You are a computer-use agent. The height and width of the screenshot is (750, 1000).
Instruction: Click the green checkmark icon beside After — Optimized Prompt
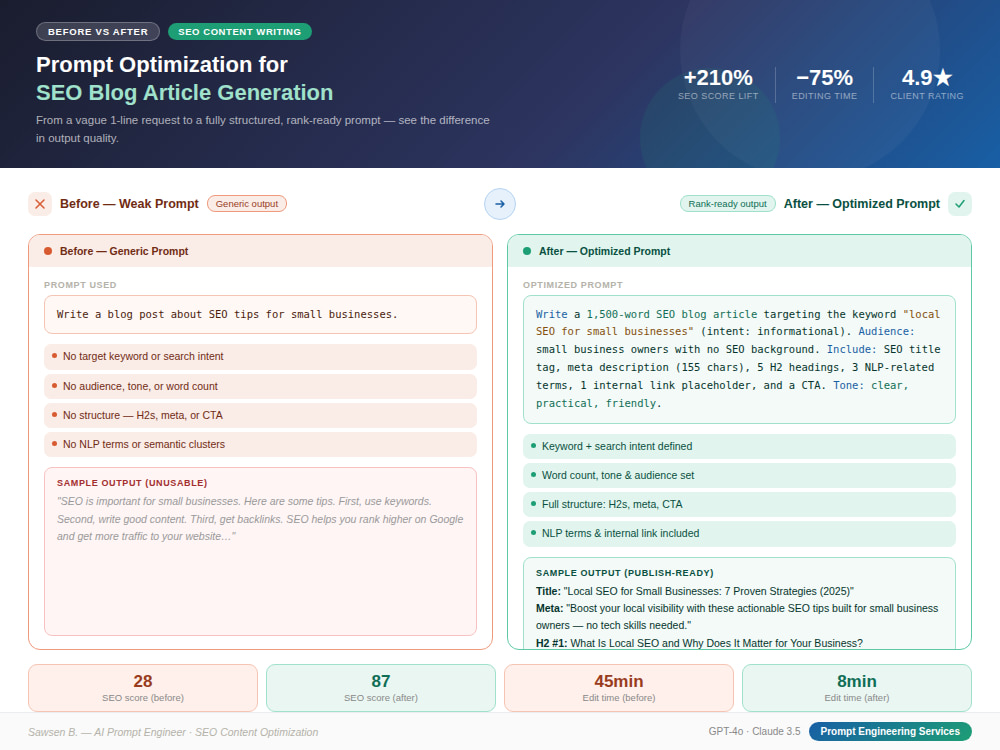coord(960,204)
